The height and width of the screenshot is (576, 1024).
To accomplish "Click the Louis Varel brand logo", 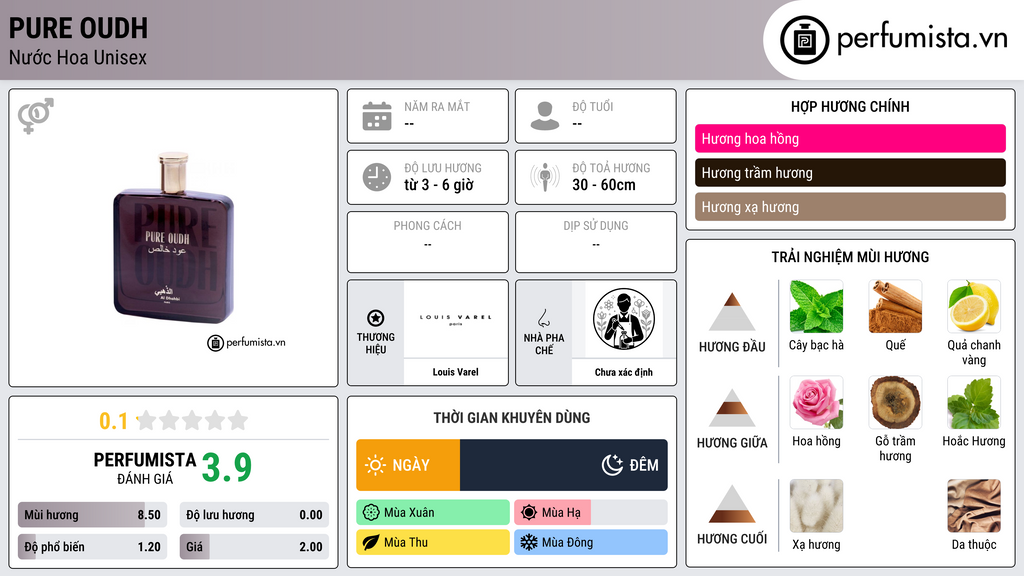I will pyautogui.click(x=455, y=319).
